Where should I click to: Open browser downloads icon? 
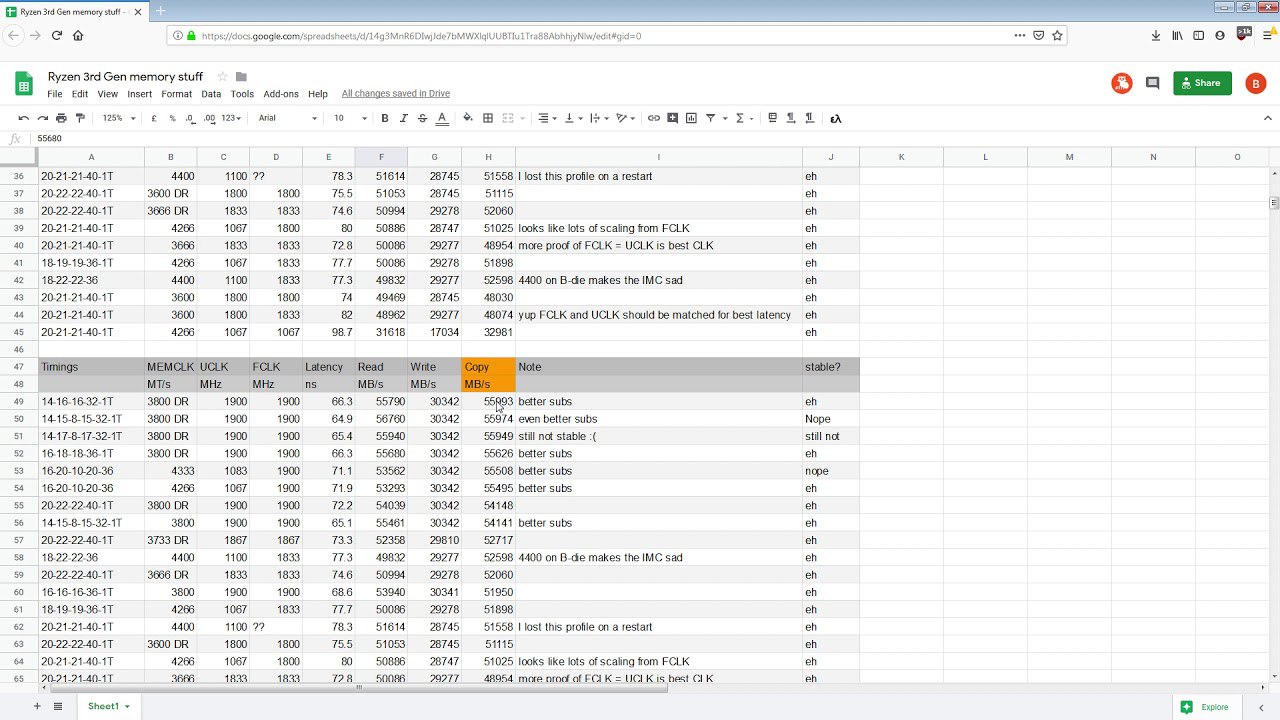pos(1156,35)
